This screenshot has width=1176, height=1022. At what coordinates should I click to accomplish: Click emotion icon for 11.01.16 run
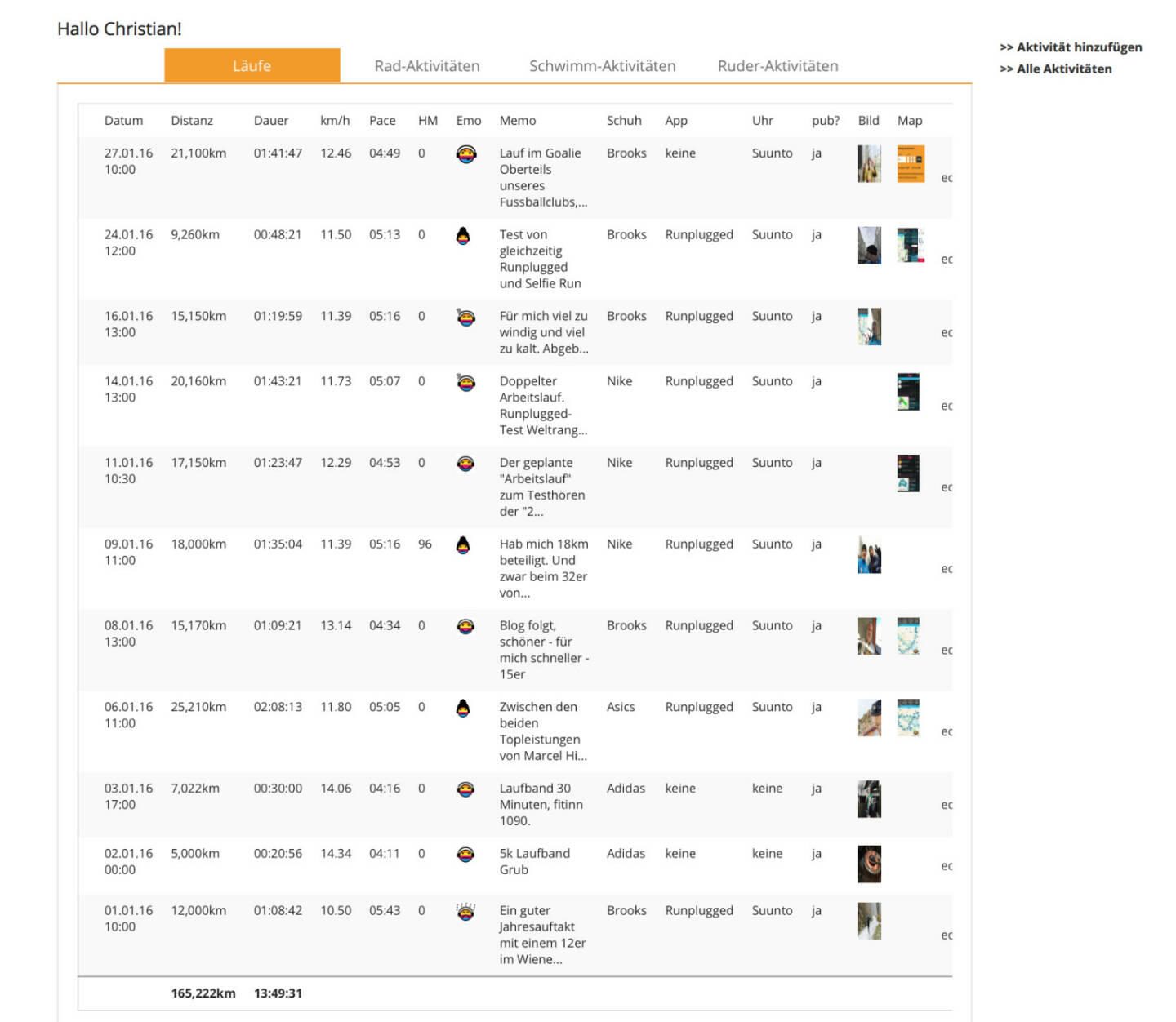click(x=465, y=464)
